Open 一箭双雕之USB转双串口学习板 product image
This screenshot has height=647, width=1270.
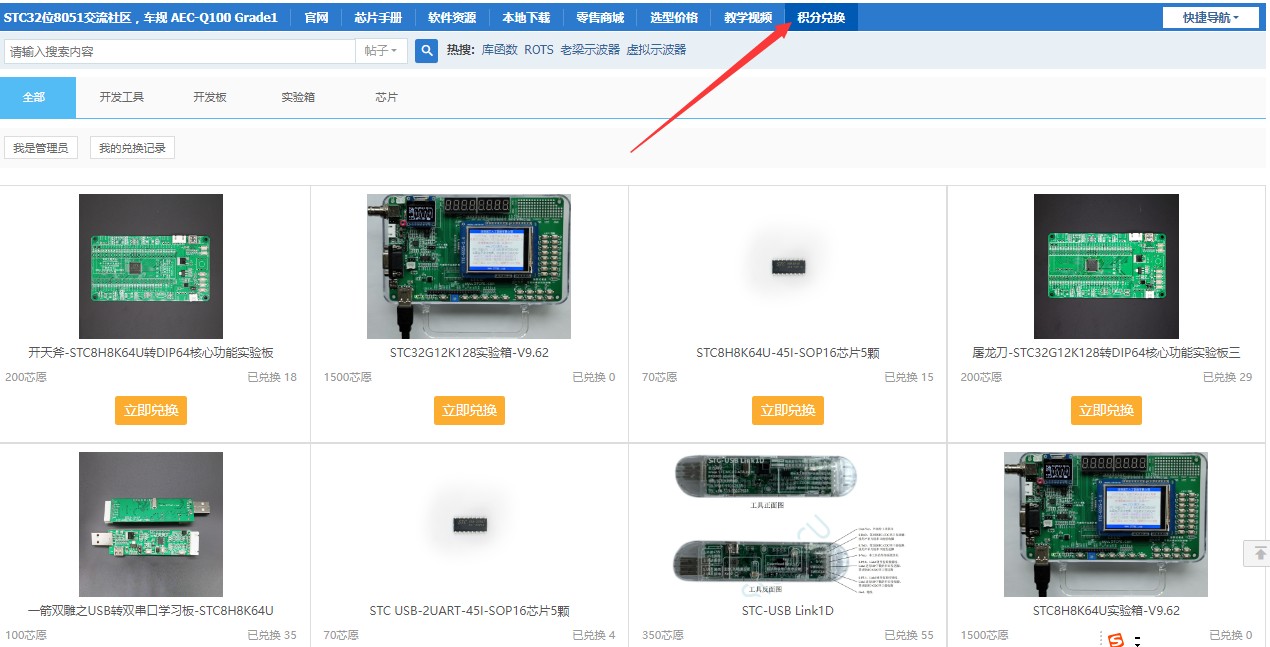[x=151, y=524]
